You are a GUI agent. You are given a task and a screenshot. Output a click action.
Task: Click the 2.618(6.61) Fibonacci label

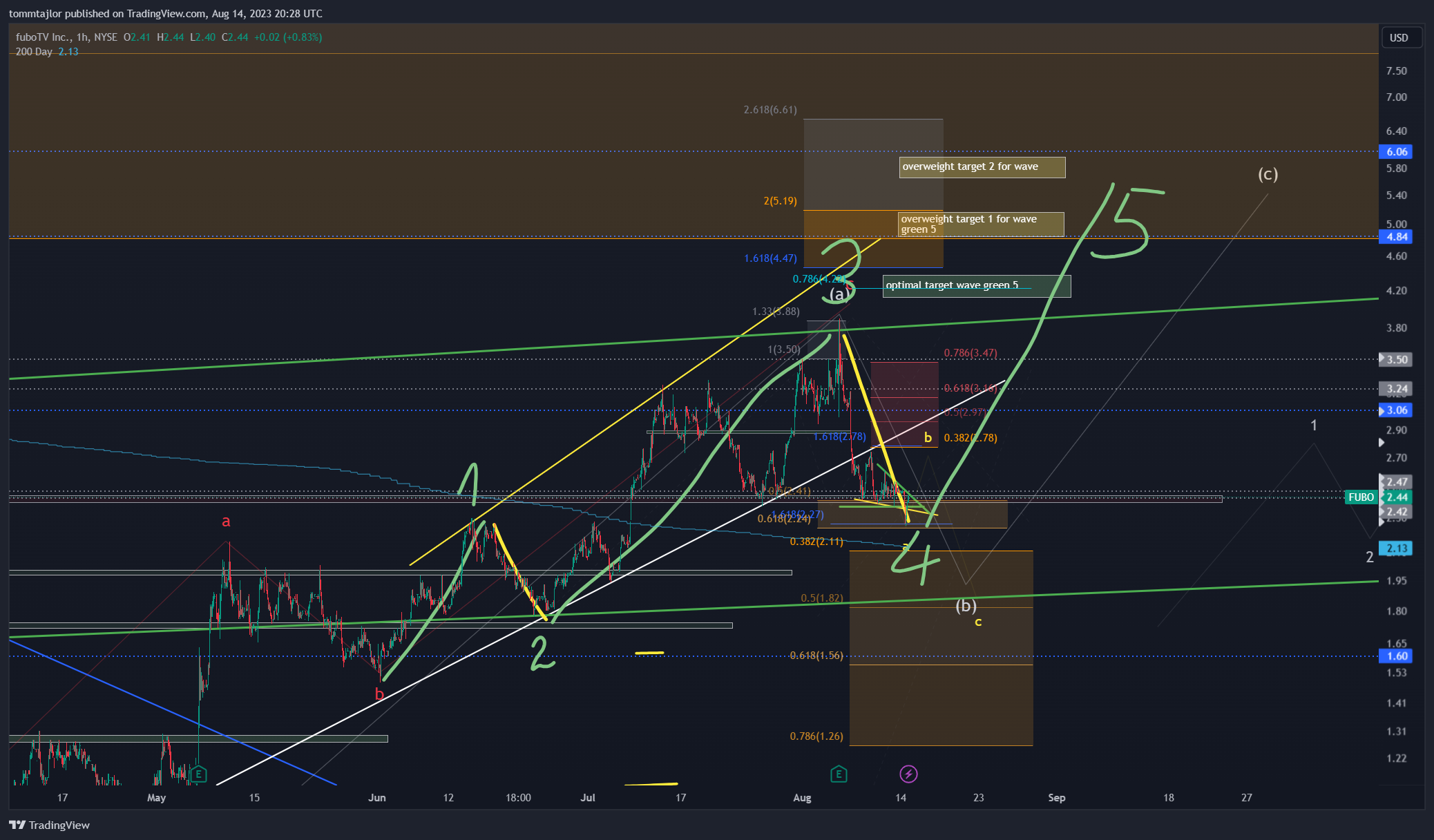tap(770, 109)
